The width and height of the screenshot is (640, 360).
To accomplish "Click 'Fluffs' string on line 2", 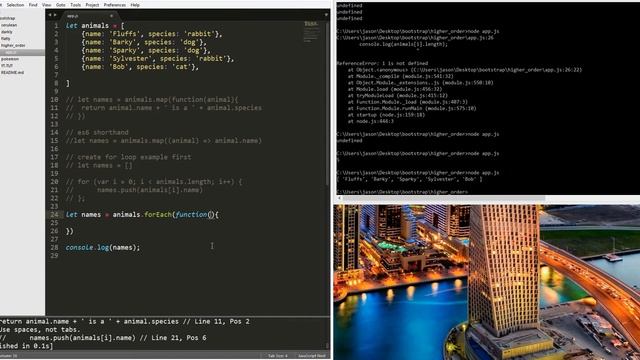I will 124,34.
